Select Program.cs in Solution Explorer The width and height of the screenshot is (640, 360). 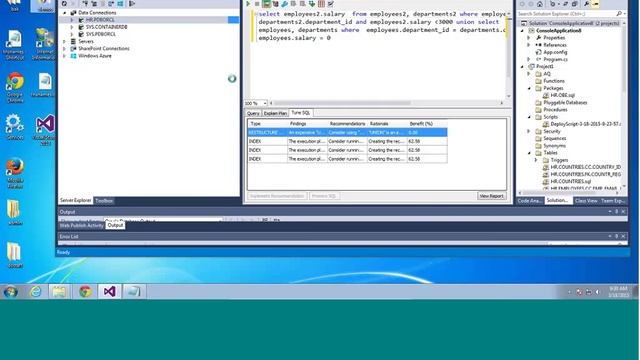tap(555, 60)
